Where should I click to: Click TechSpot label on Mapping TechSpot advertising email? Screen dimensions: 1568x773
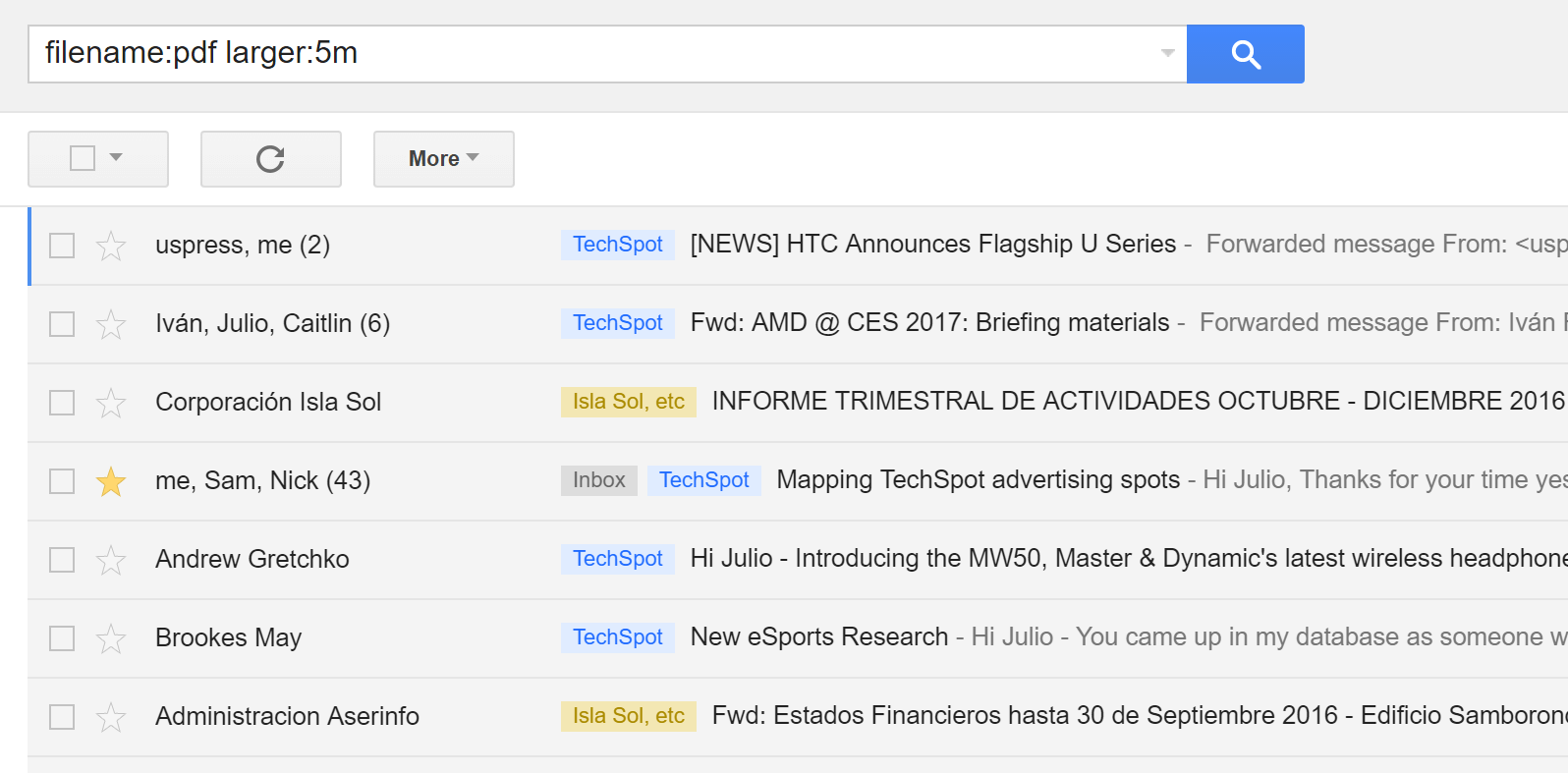click(704, 480)
